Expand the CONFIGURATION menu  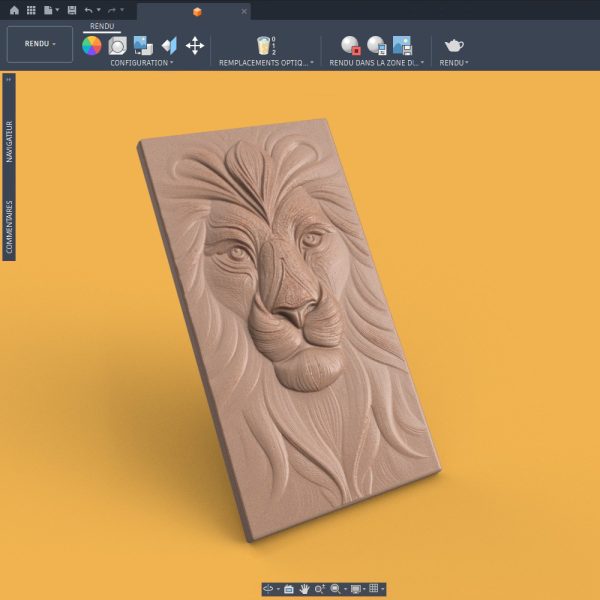(x=142, y=63)
